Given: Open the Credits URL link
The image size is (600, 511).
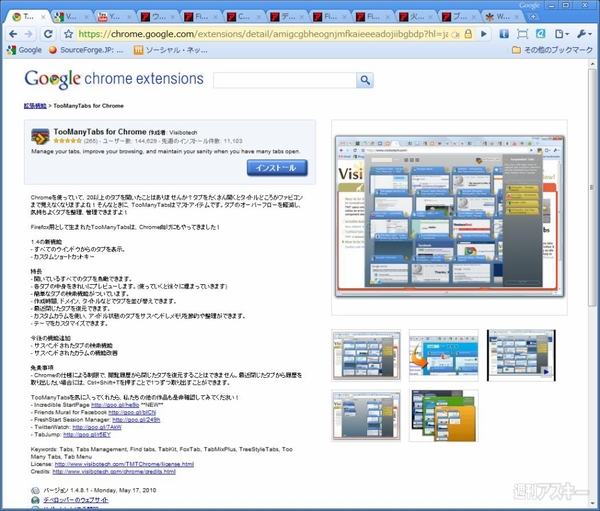Looking at the screenshot, I should pos(114,472).
